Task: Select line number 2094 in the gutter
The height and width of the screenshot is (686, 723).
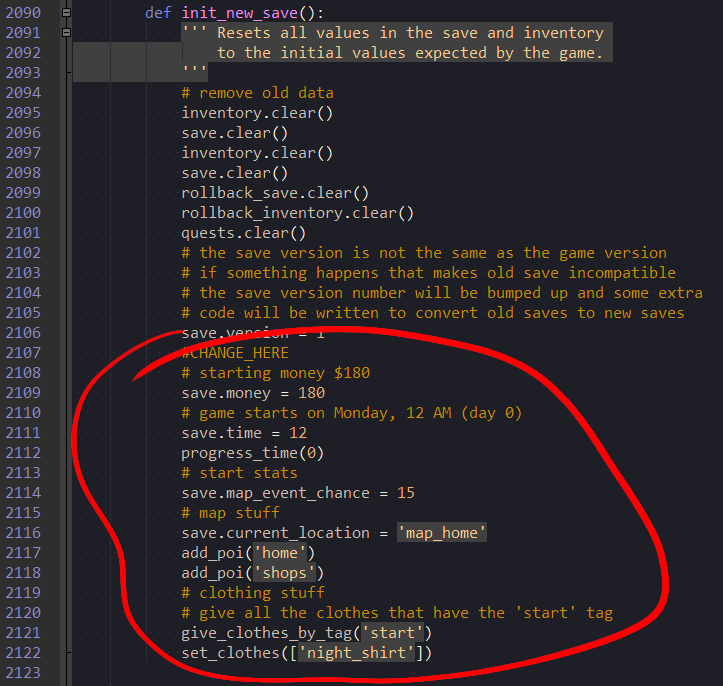Action: pos(23,93)
